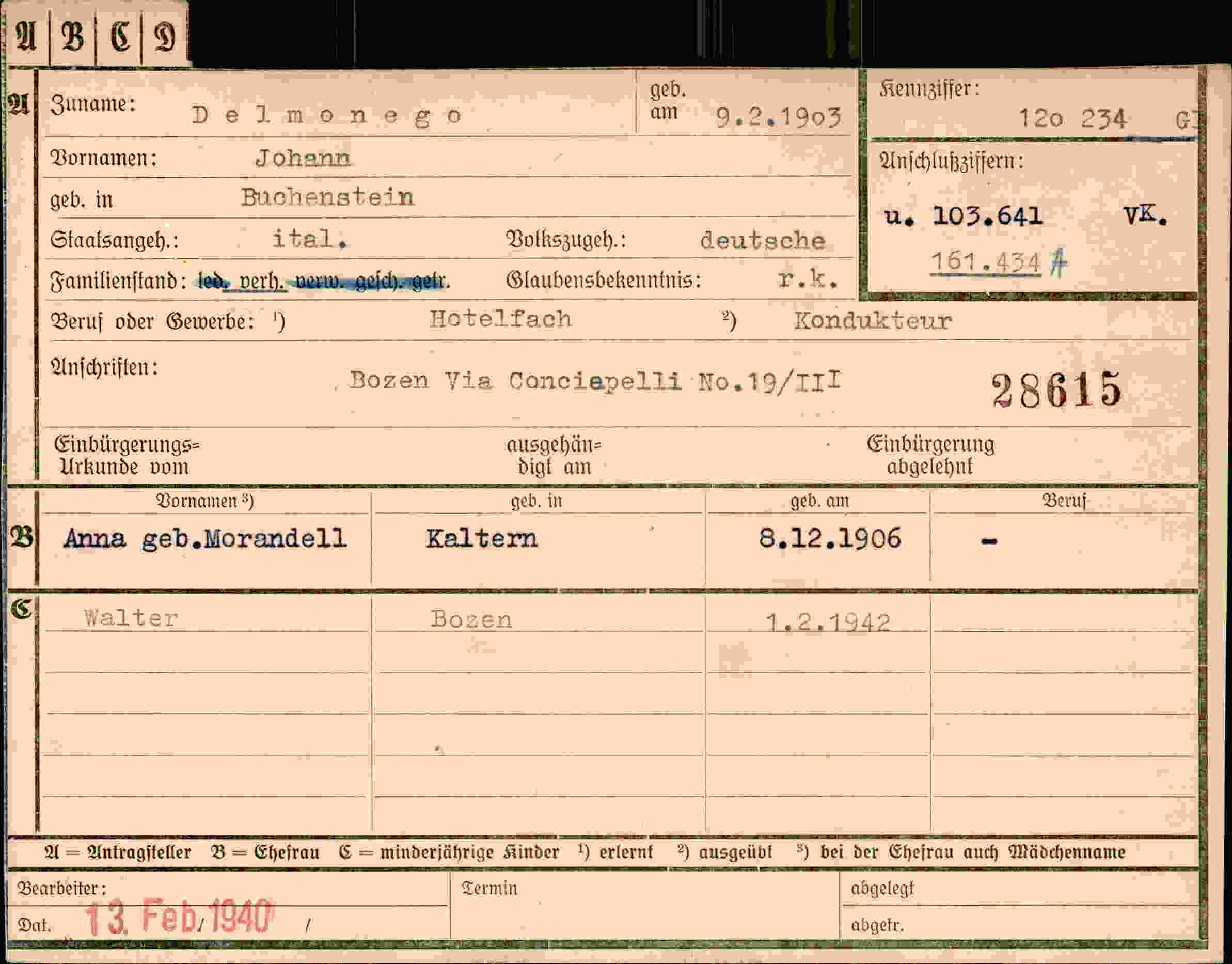1232x964 pixels.
Task: Click the learned trade 'Hotelfach'
Action: click(500, 319)
